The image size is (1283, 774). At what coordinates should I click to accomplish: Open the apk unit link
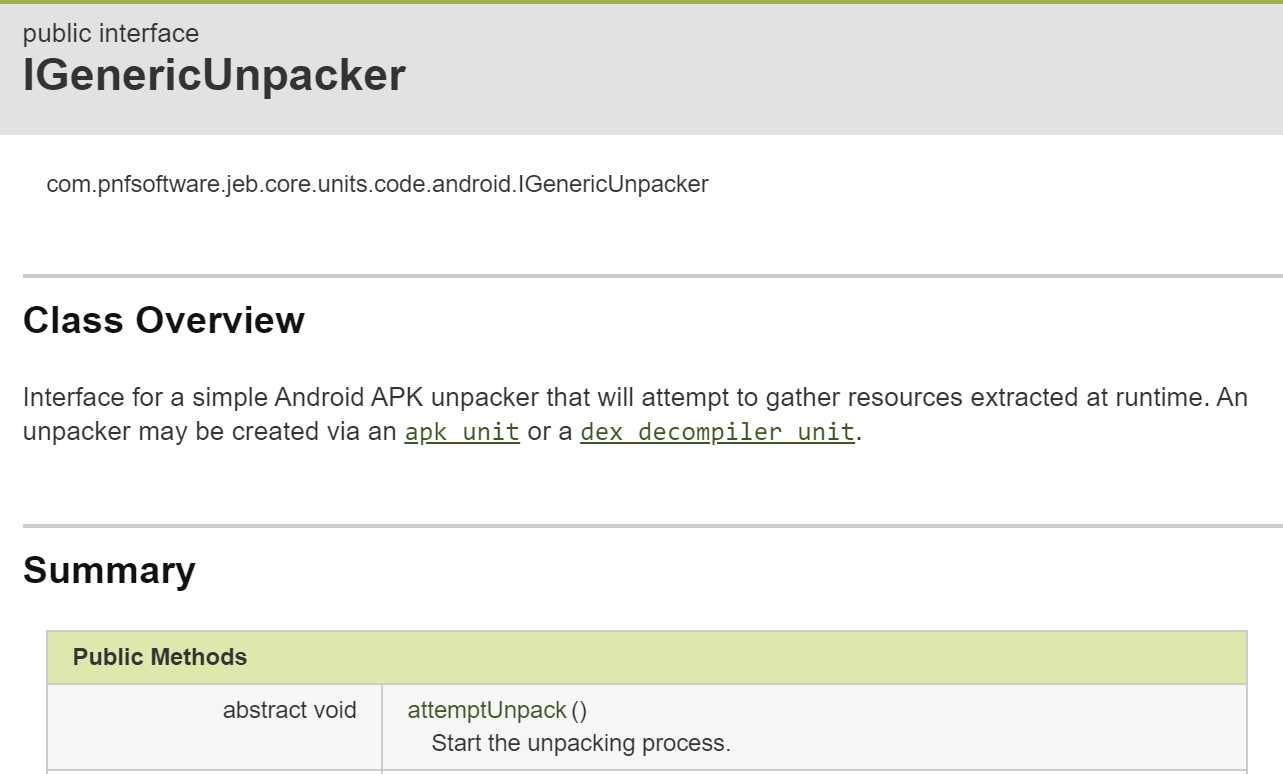click(x=462, y=433)
